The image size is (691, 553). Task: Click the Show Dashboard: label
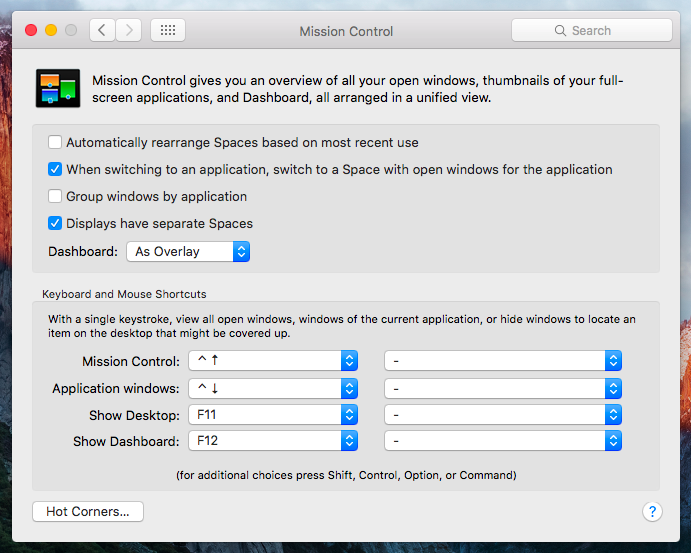coord(126,441)
